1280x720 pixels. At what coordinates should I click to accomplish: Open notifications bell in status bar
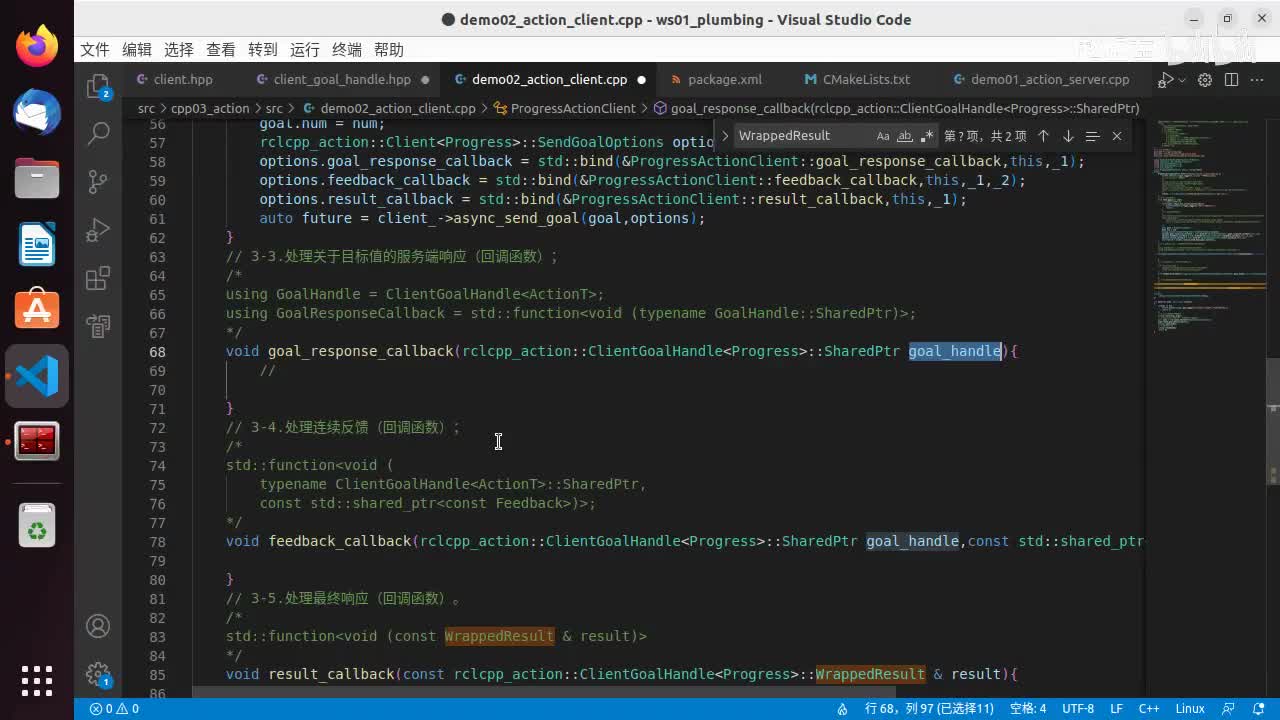coord(1257,709)
